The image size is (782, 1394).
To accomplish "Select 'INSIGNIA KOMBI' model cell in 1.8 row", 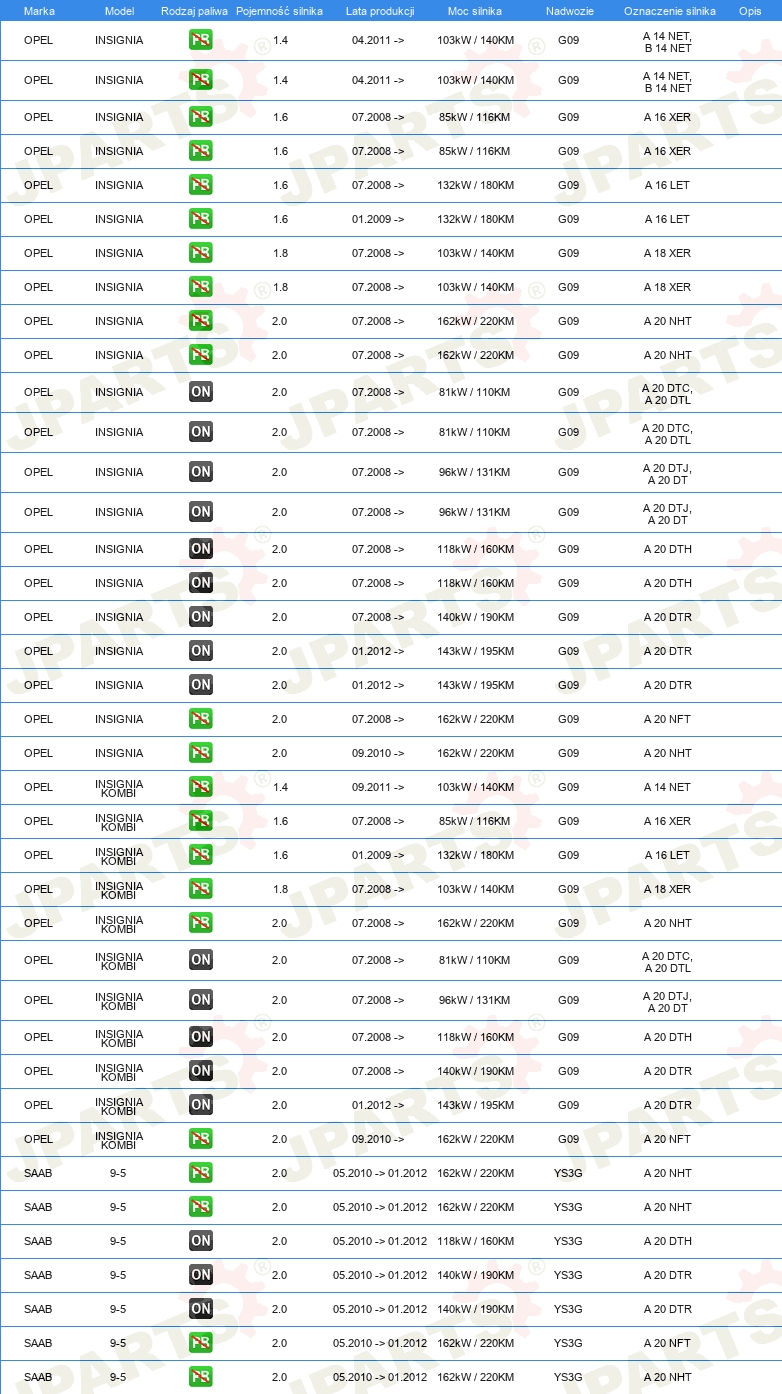I will pos(119,889).
